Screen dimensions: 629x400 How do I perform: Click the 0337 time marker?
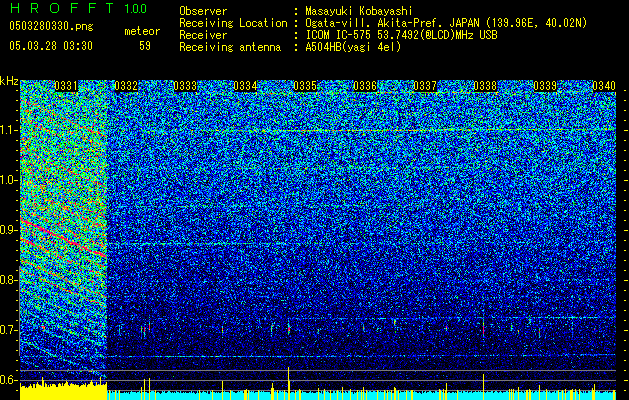[x=425, y=86]
